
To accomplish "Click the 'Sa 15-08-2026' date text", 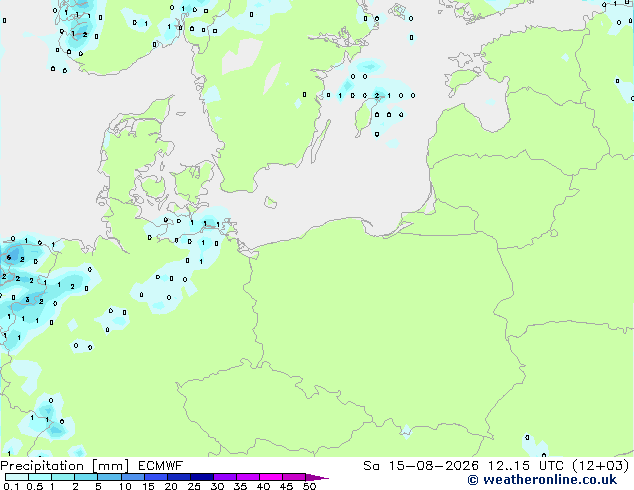I will (421, 466).
